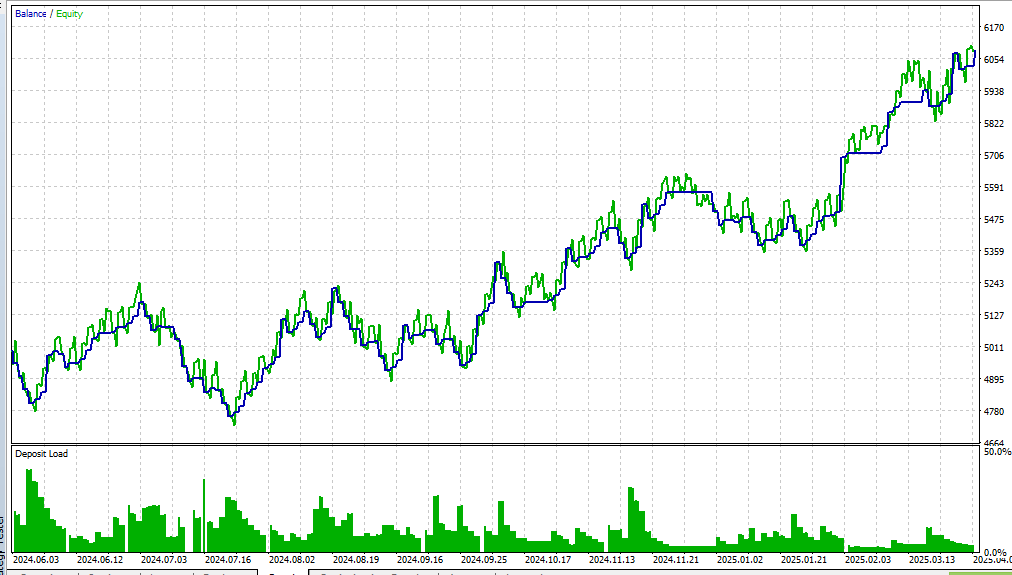Select the 5822 axis value
Image resolution: width=1012 pixels, height=575 pixels.
coord(994,123)
